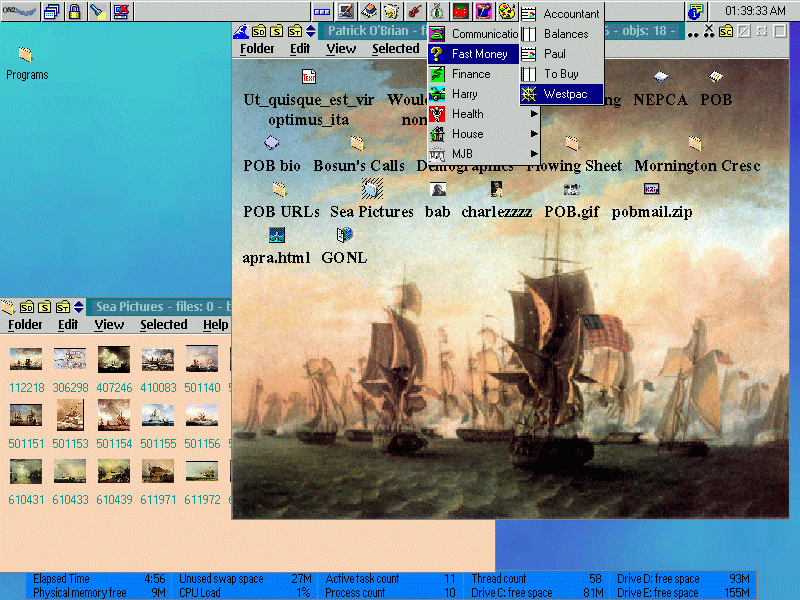Select the POB bio icon
The width and height of the screenshot is (800, 600).
pyautogui.click(x=271, y=143)
